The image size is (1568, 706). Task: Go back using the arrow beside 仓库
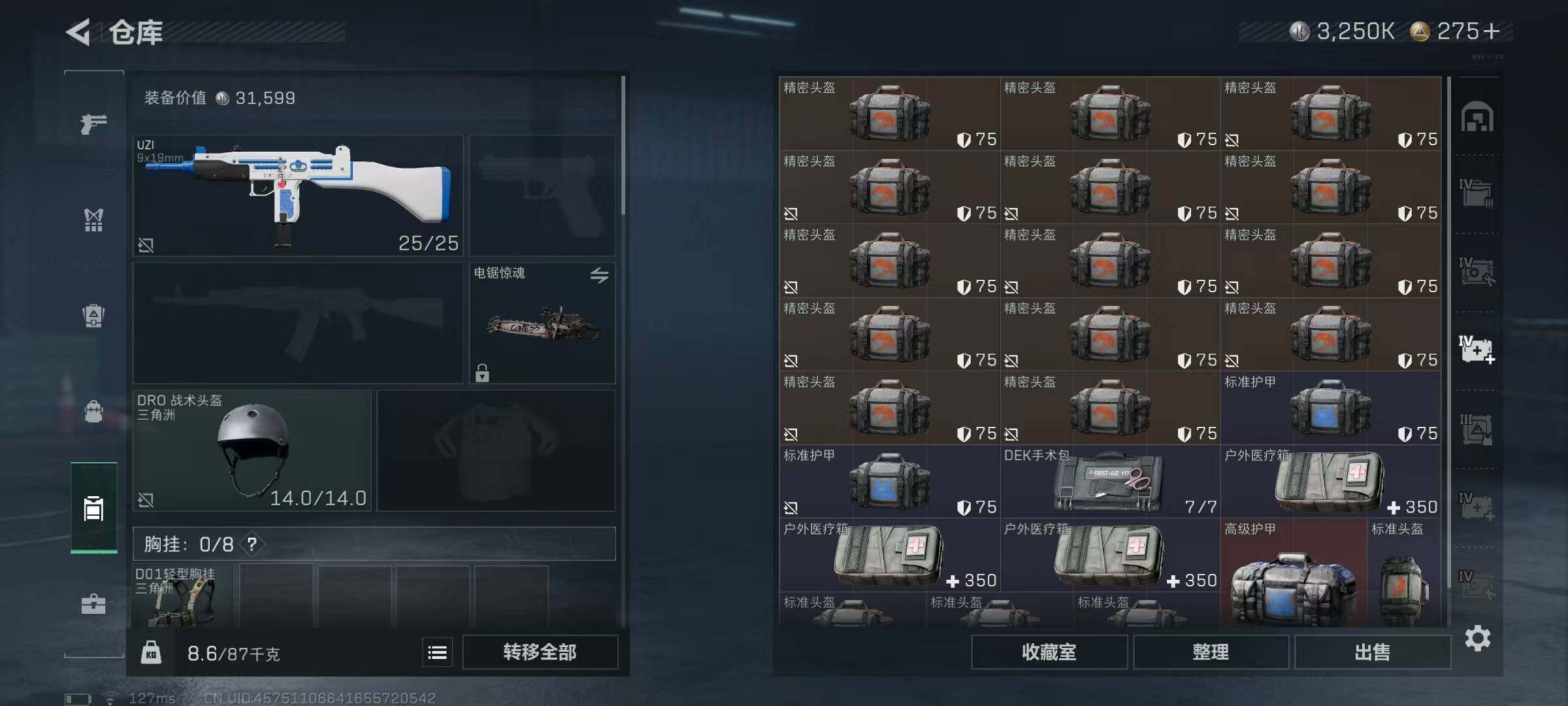pyautogui.click(x=78, y=32)
